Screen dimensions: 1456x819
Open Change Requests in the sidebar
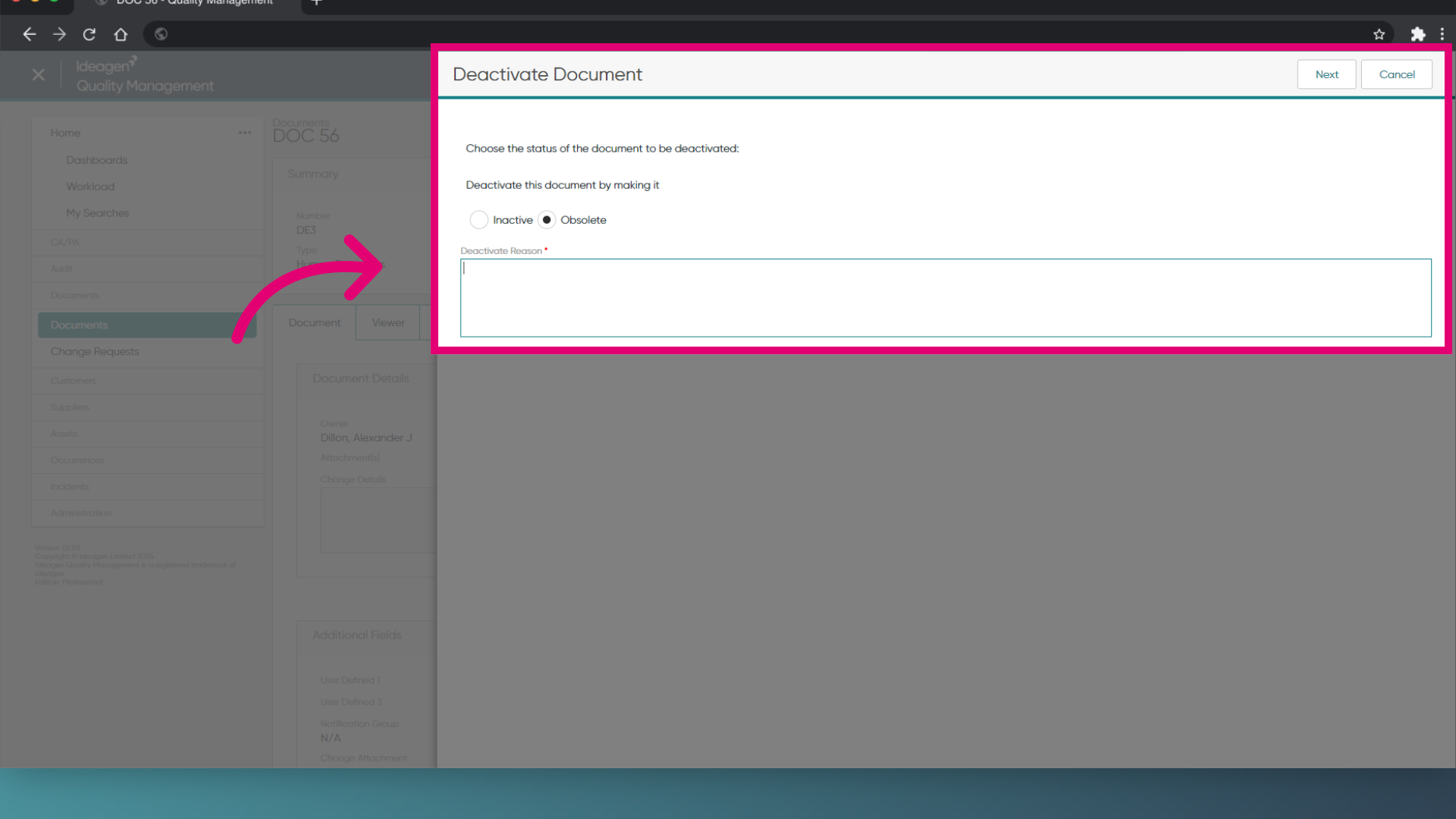(x=95, y=352)
